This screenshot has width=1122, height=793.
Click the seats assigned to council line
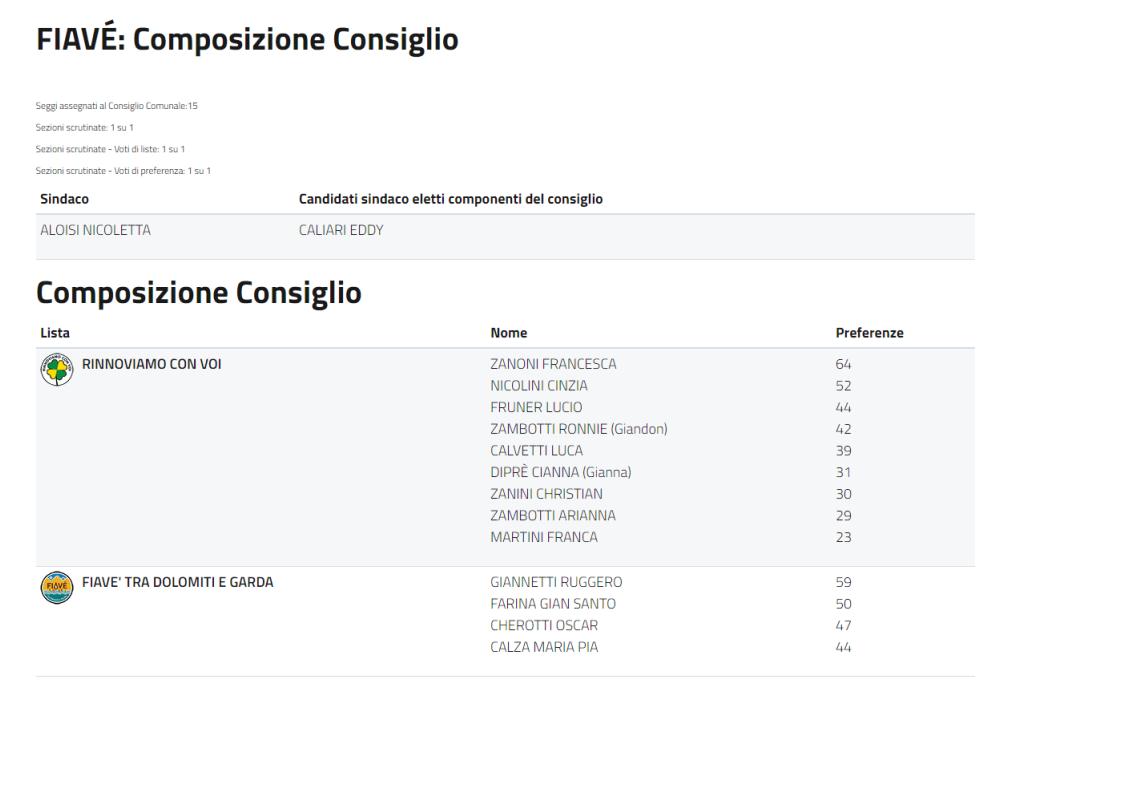pos(117,106)
